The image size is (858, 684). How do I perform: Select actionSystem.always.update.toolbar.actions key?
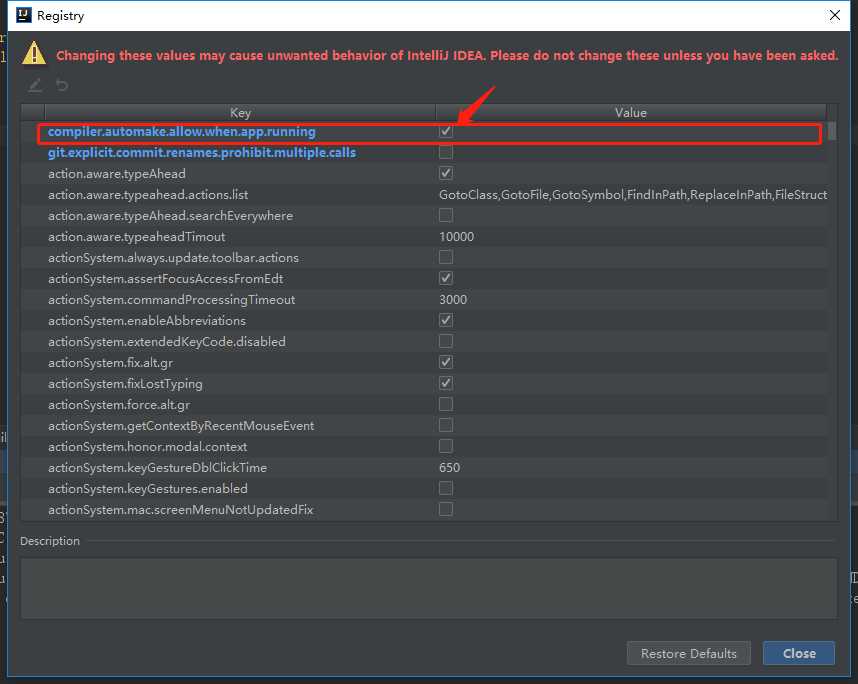pyautogui.click(x=173, y=258)
